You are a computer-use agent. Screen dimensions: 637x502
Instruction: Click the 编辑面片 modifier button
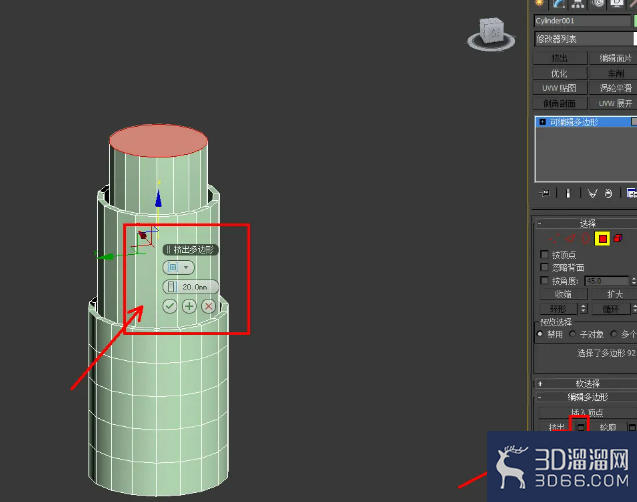click(x=613, y=58)
